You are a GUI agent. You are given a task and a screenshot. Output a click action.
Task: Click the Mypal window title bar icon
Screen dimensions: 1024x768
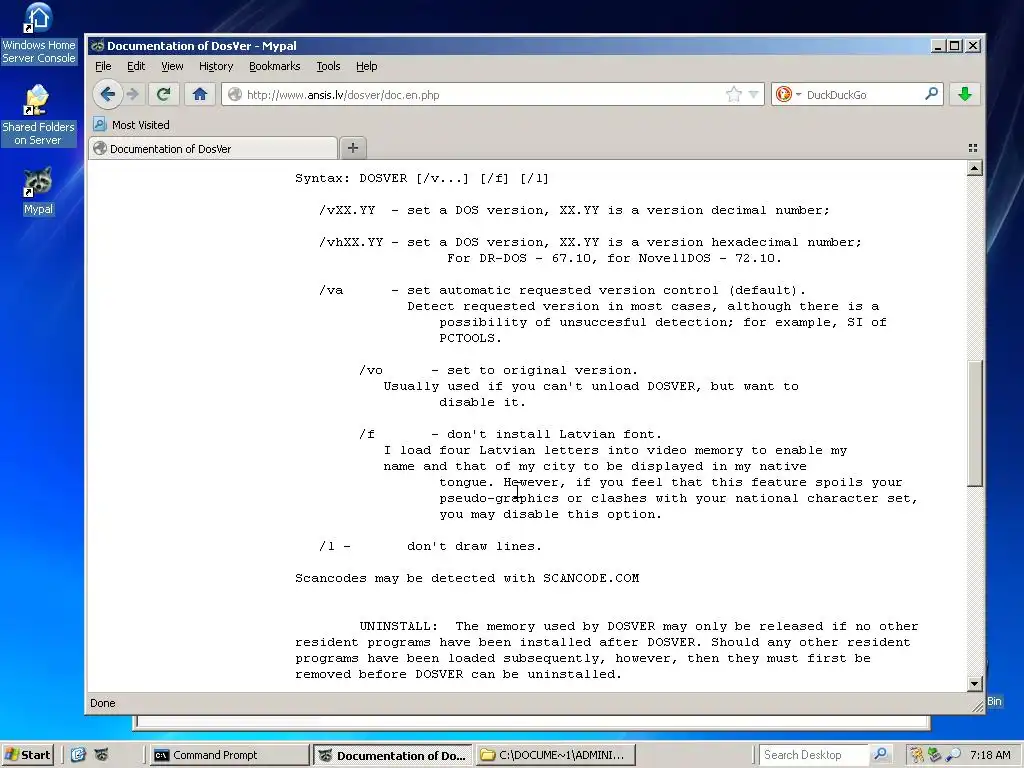pyautogui.click(x=98, y=46)
